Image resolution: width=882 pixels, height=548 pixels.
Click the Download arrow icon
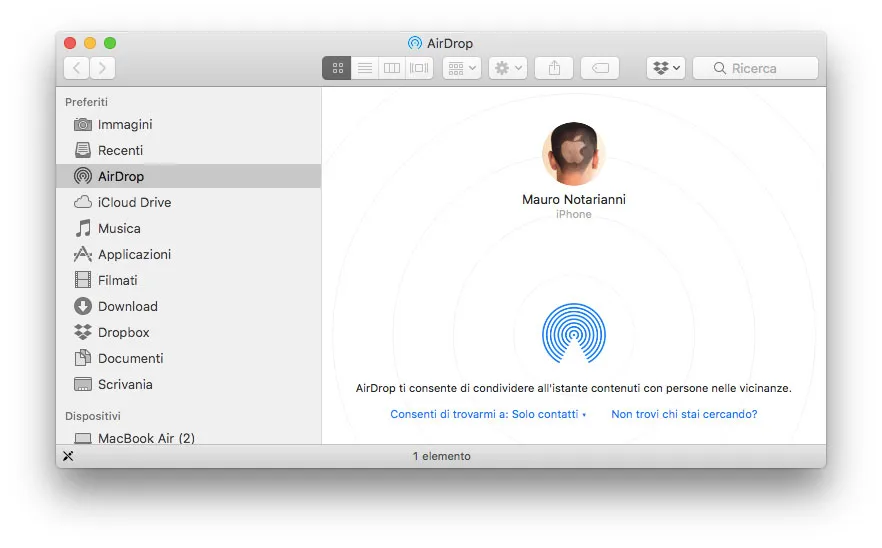tap(83, 306)
